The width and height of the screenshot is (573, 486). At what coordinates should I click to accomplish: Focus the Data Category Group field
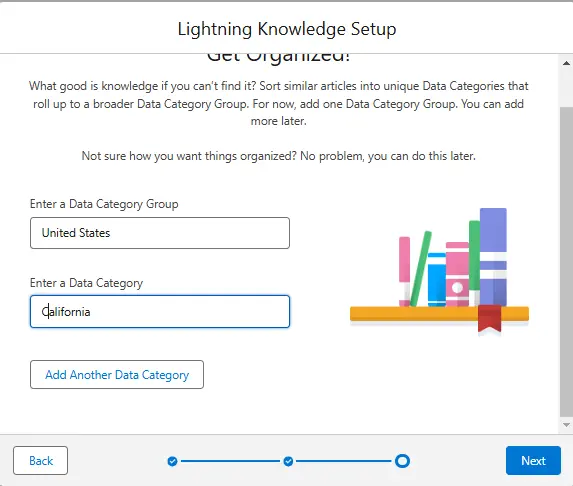(x=160, y=233)
